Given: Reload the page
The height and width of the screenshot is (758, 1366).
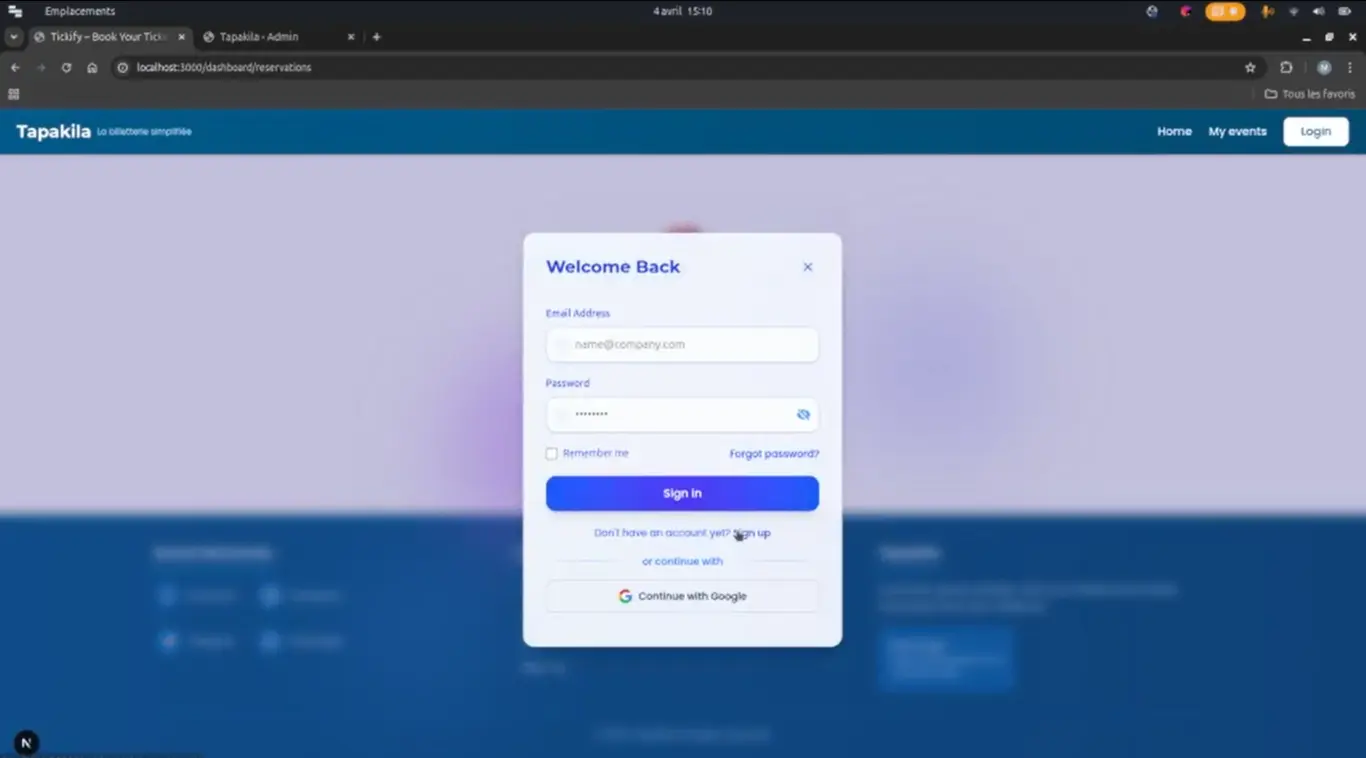Looking at the screenshot, I should 66,68.
